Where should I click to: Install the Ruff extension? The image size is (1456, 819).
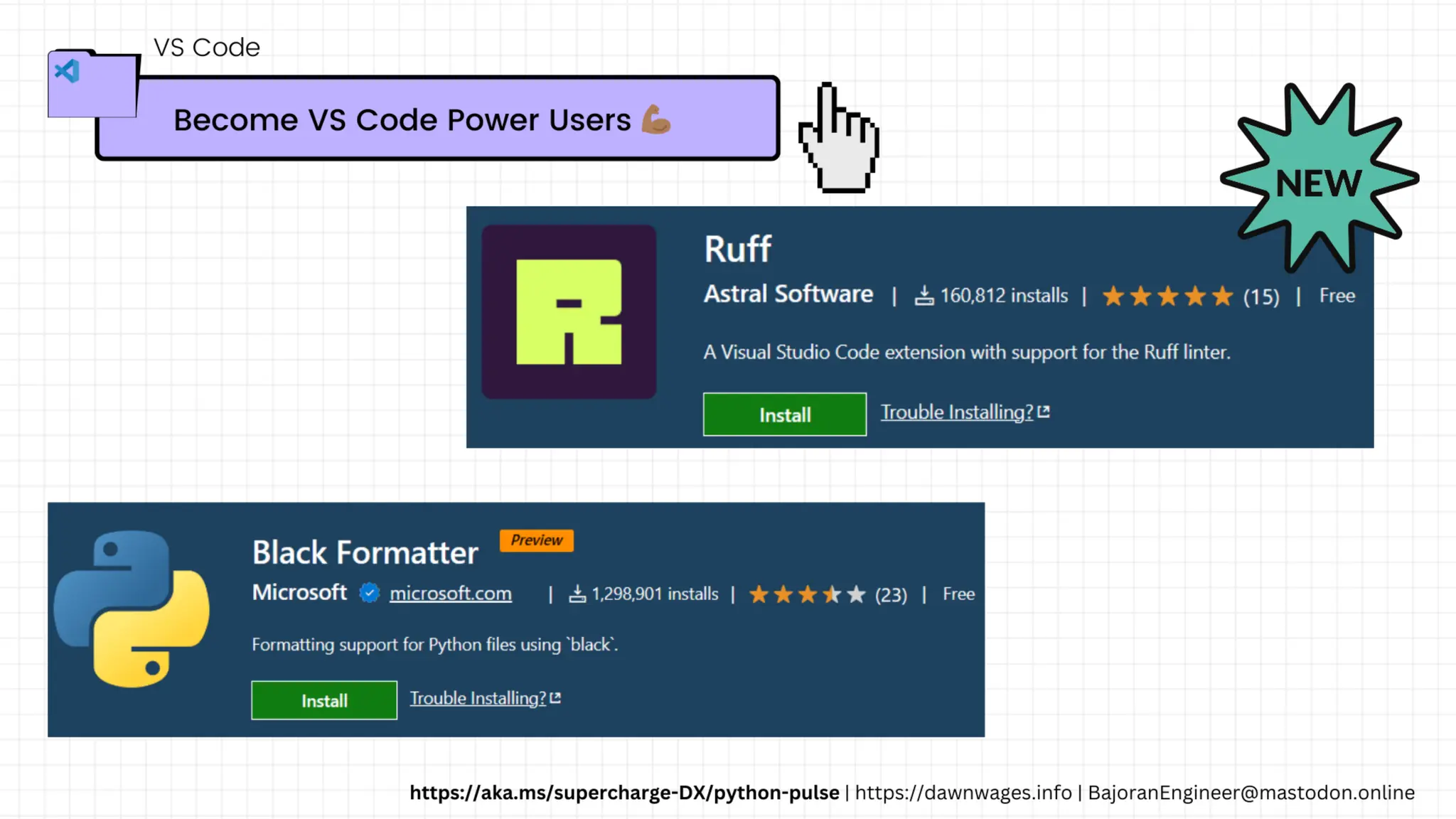784,414
